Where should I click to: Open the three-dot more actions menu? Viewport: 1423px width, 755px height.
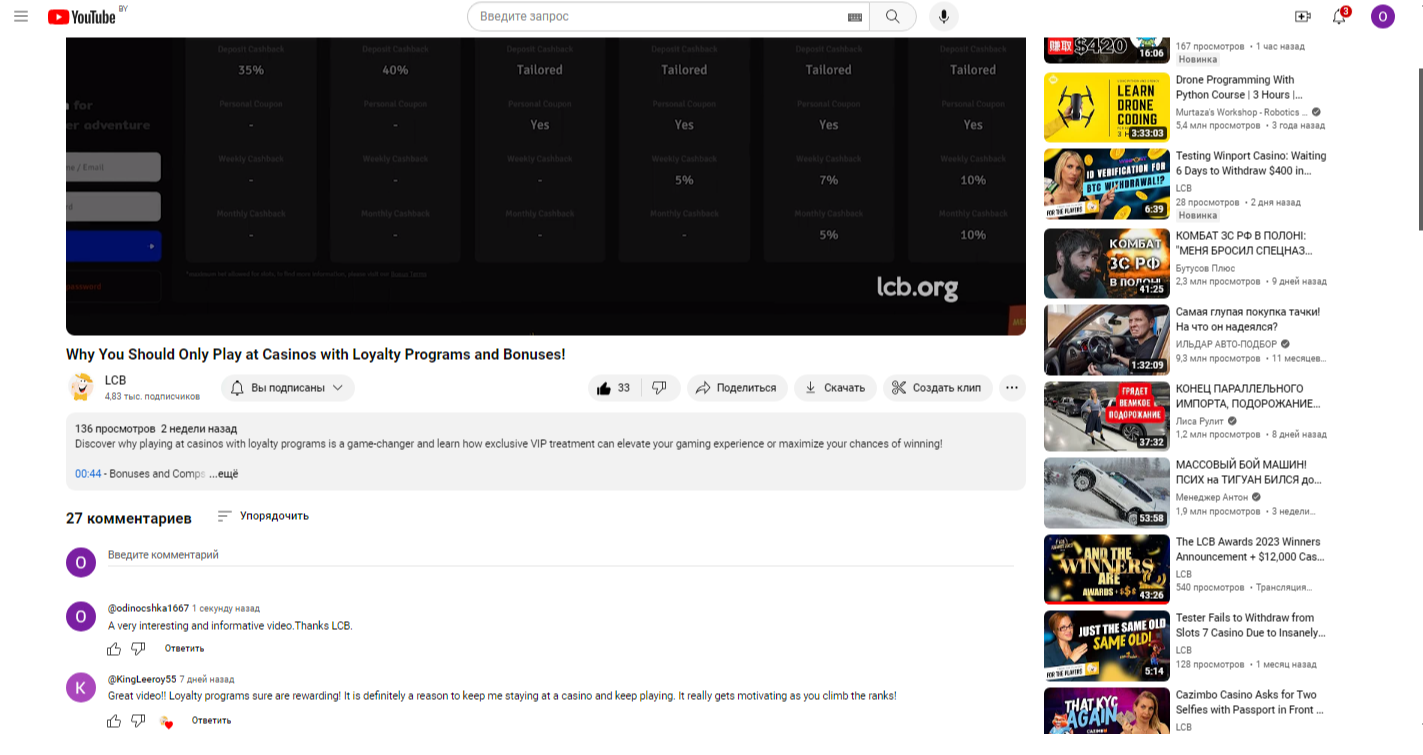coord(1012,388)
